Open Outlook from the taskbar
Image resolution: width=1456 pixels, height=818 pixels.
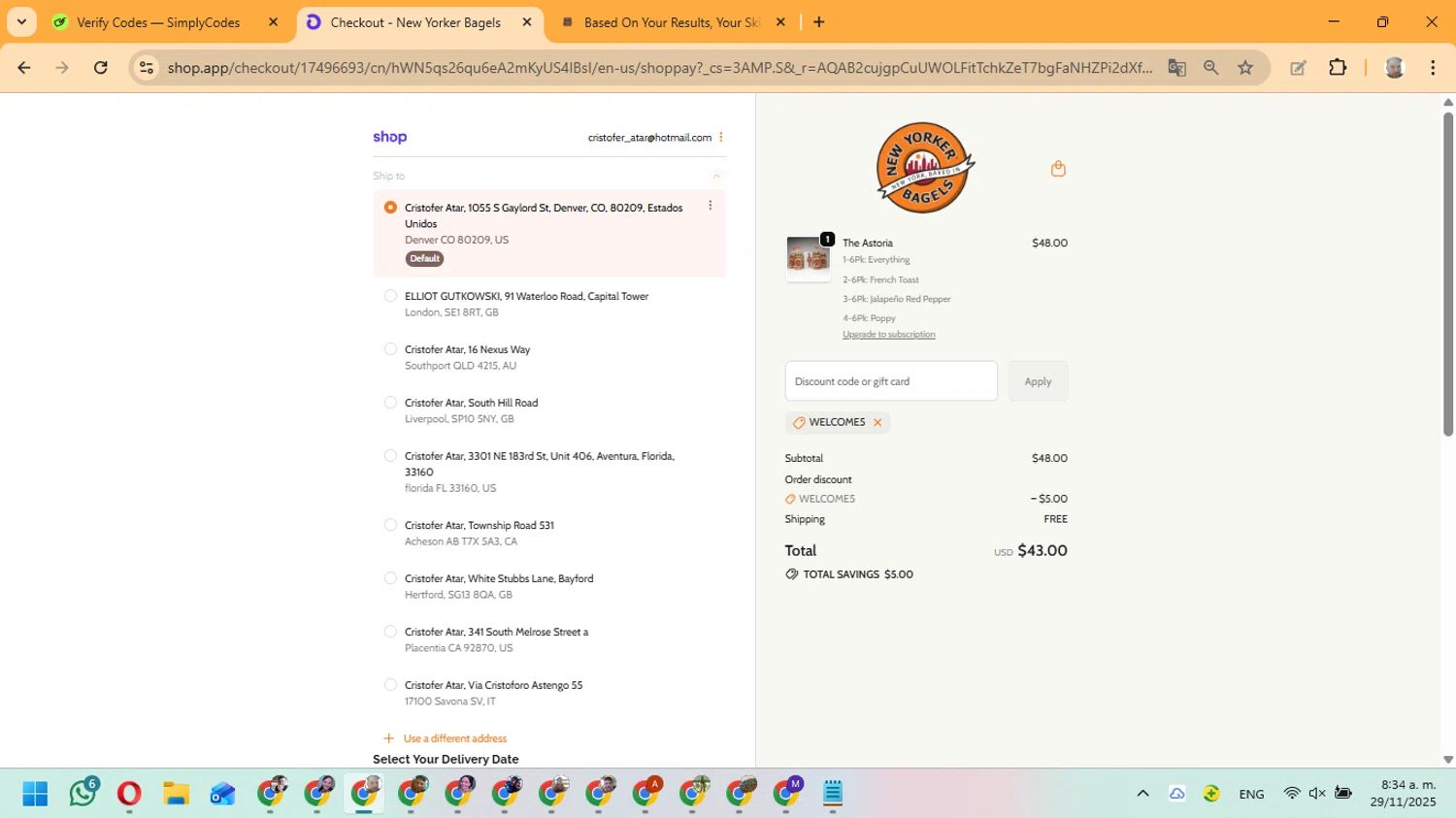click(x=222, y=794)
